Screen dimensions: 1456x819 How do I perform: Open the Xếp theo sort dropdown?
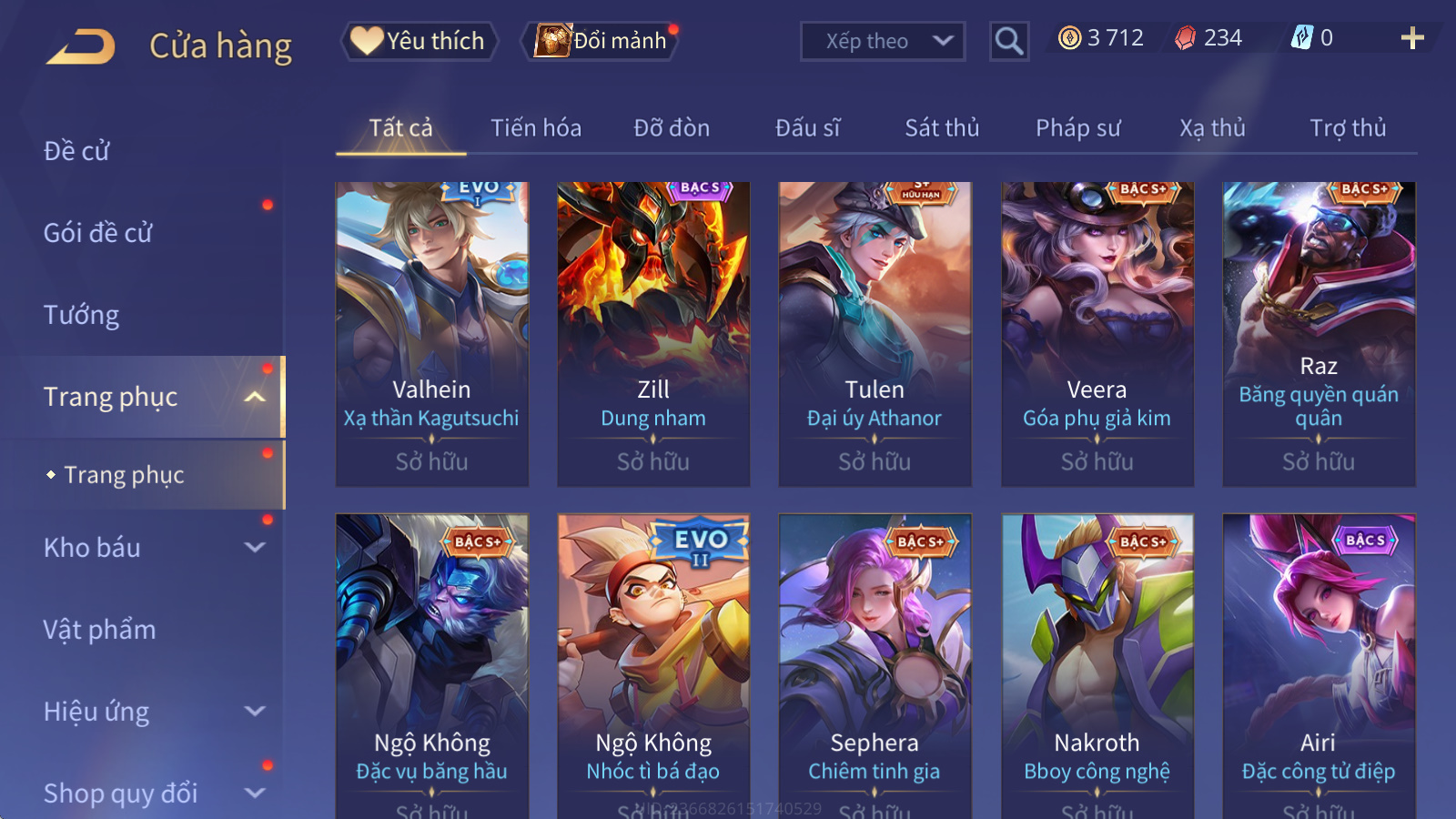[882, 41]
